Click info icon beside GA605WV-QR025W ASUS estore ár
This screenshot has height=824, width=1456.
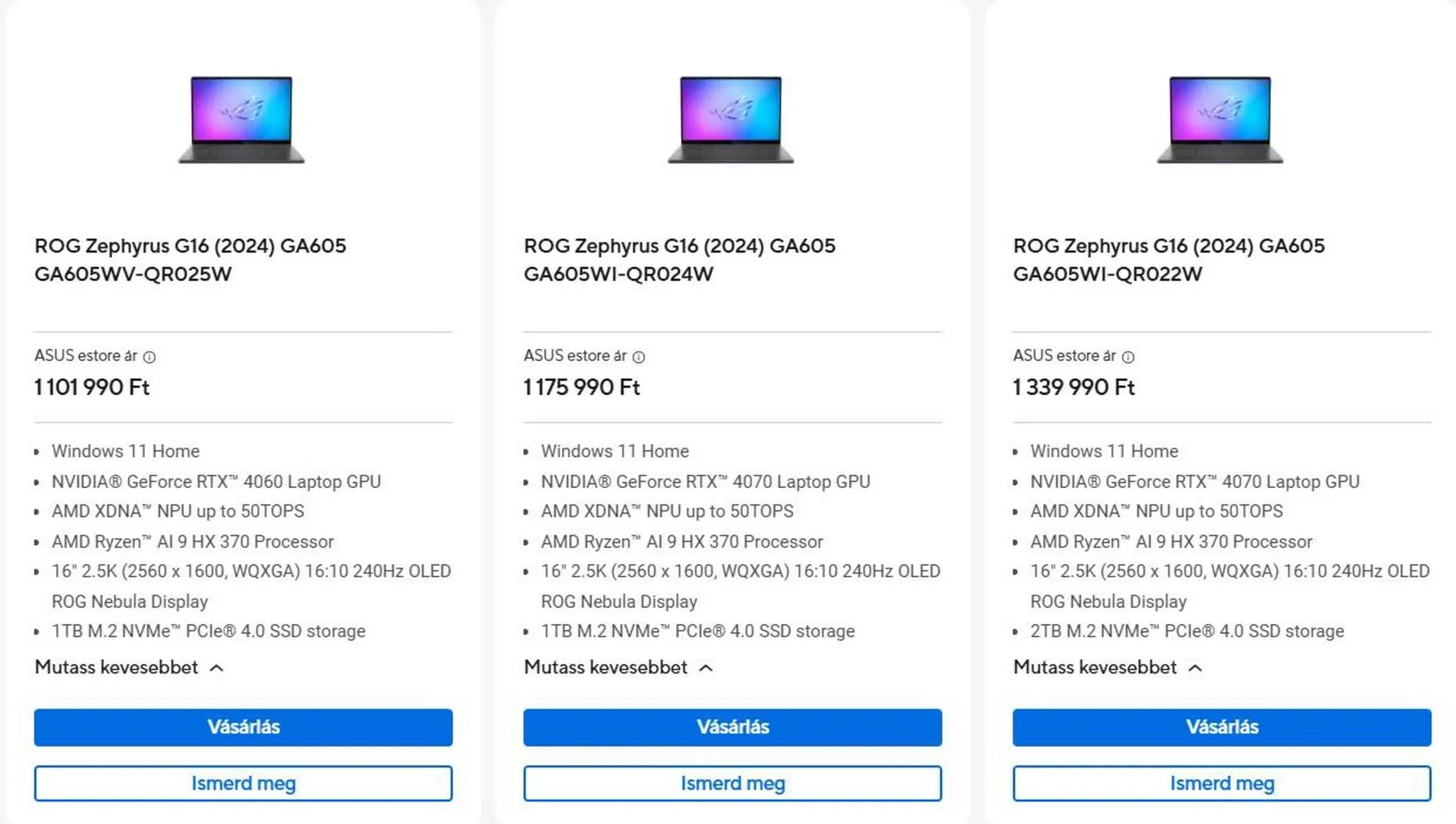[x=149, y=357]
